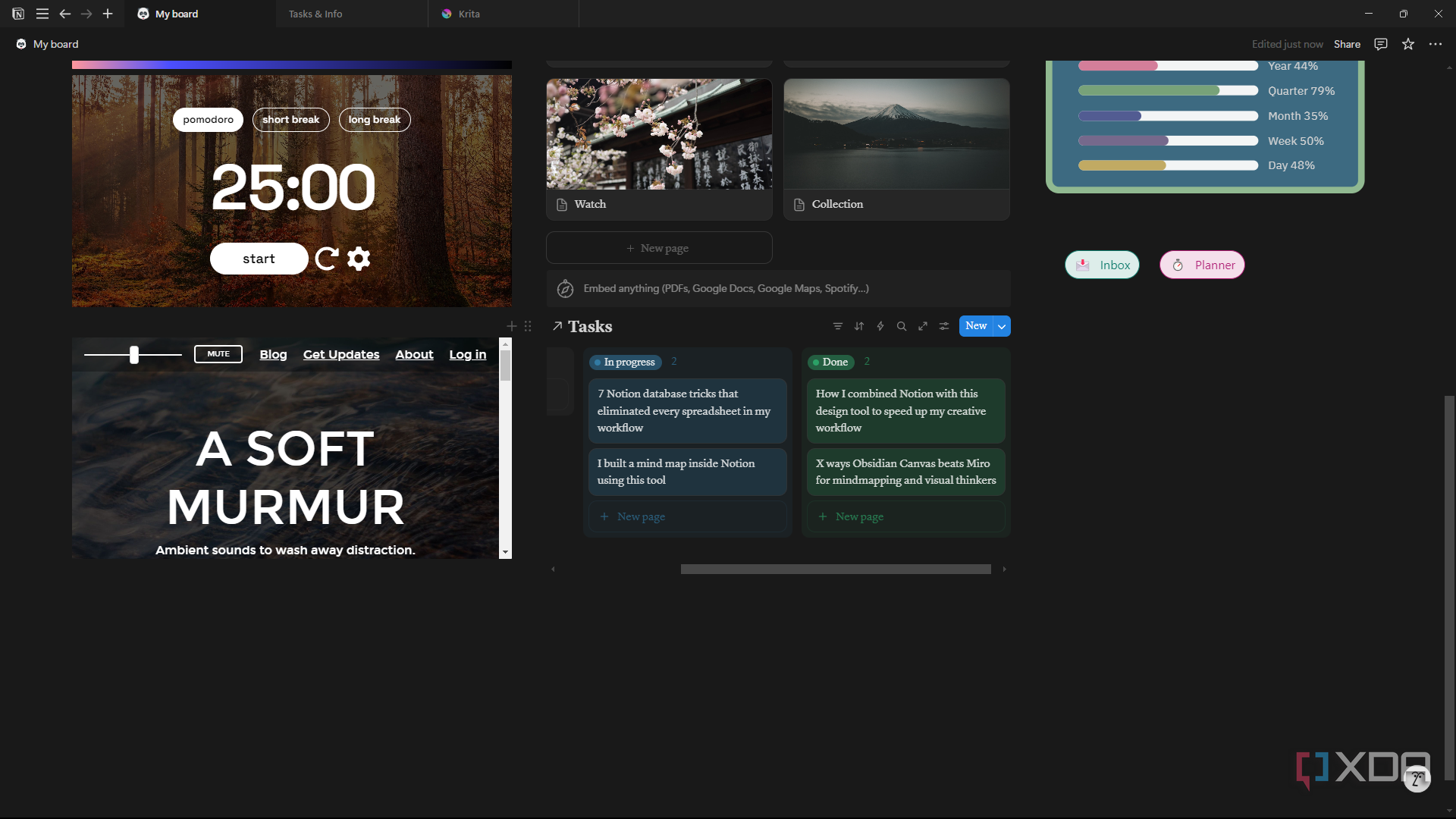Open the Blog link

273,354
